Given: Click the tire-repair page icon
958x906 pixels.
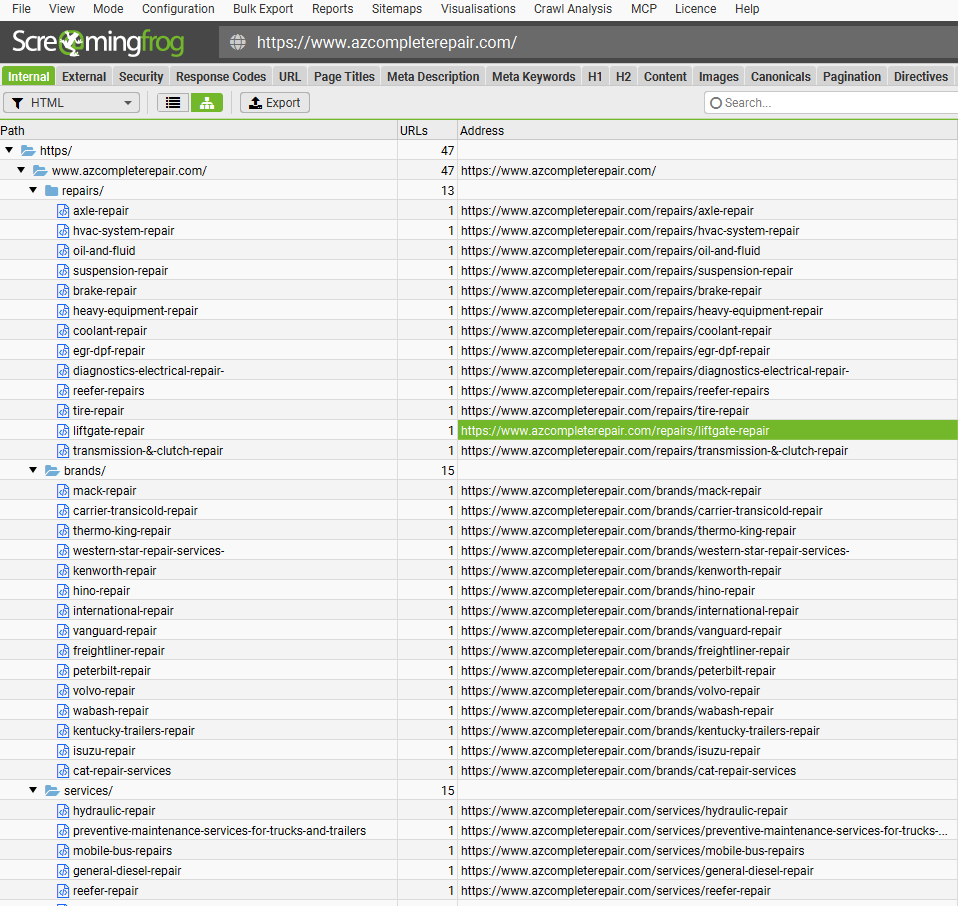Looking at the screenshot, I should click(63, 411).
